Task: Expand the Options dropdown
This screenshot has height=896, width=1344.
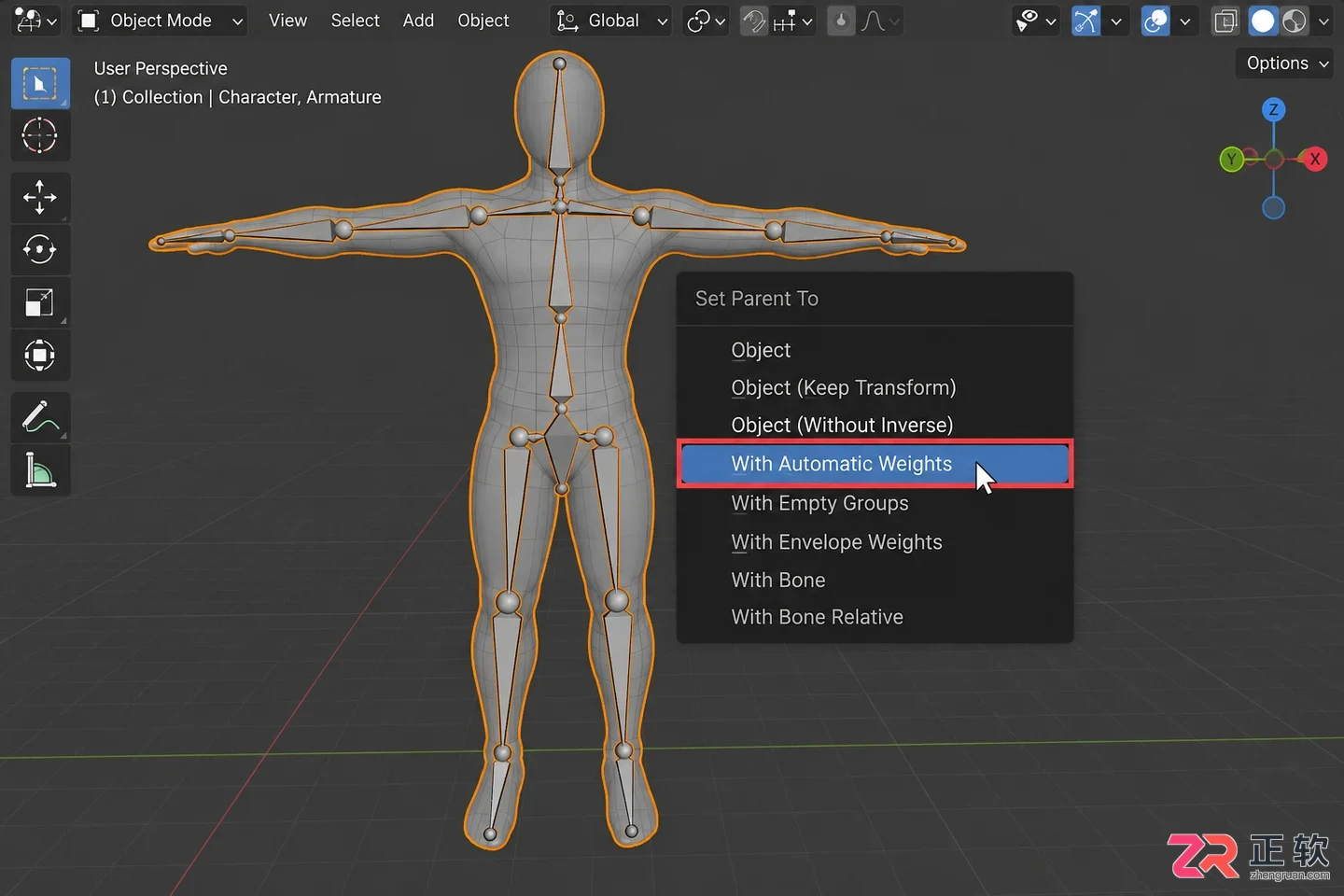Action: coord(1284,63)
